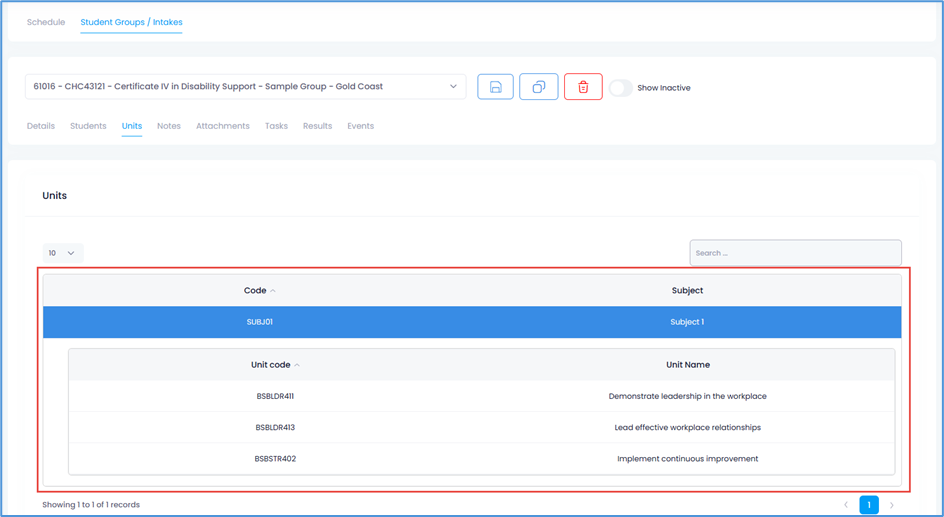The image size is (944, 517).
Task: Collapse the SUBJ01 subject row
Action: coord(472,322)
